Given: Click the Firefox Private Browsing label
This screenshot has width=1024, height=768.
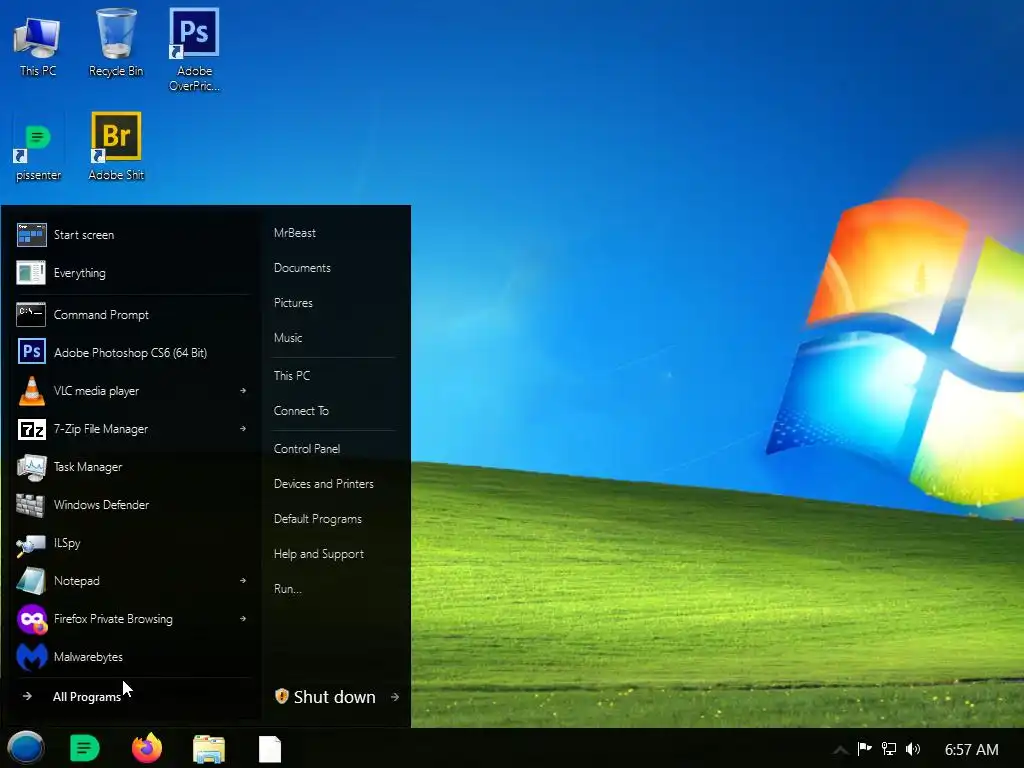Looking at the screenshot, I should pyautogui.click(x=113, y=618).
